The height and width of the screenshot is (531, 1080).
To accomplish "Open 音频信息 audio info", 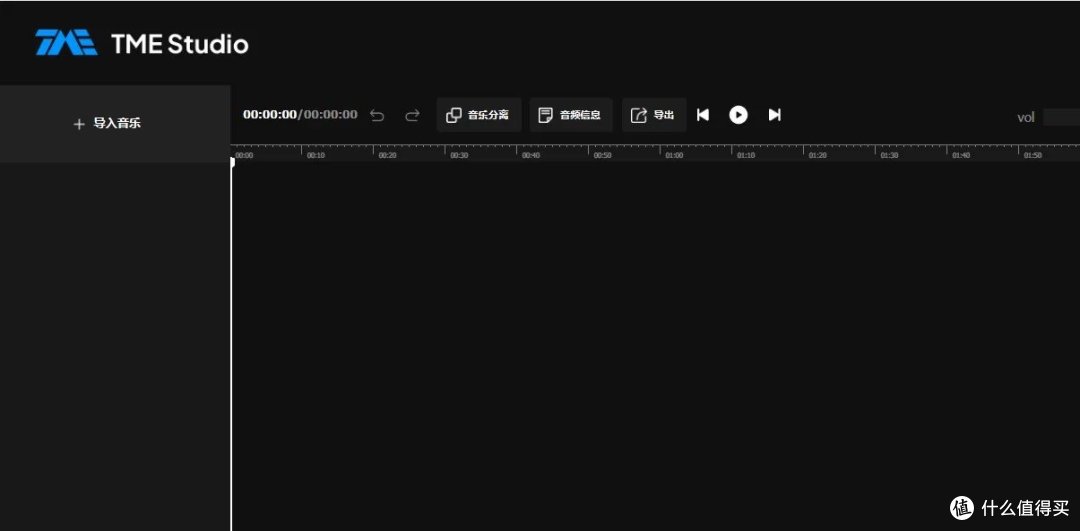I will tap(570, 115).
